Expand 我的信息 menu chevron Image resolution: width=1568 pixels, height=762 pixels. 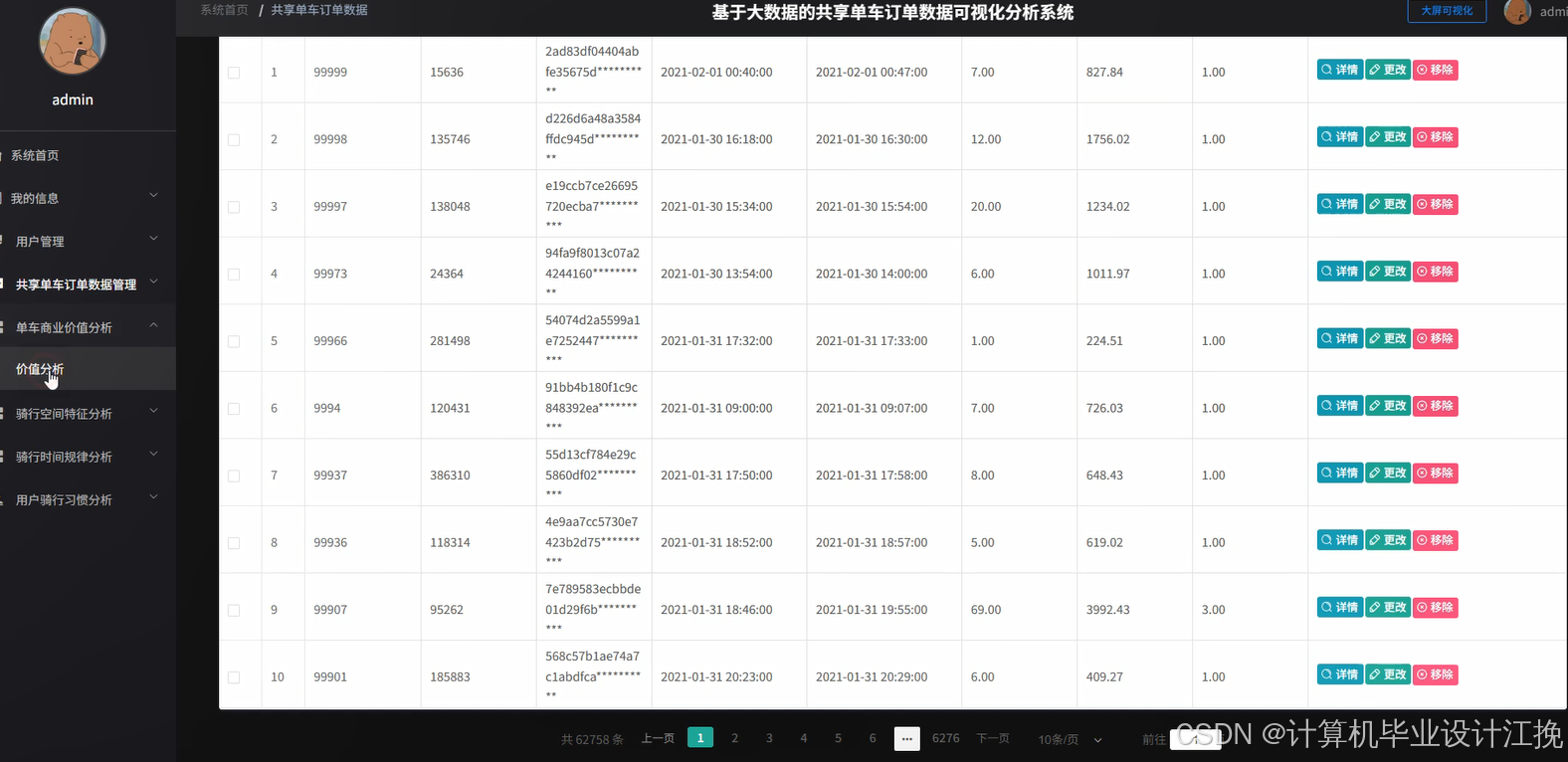click(154, 196)
